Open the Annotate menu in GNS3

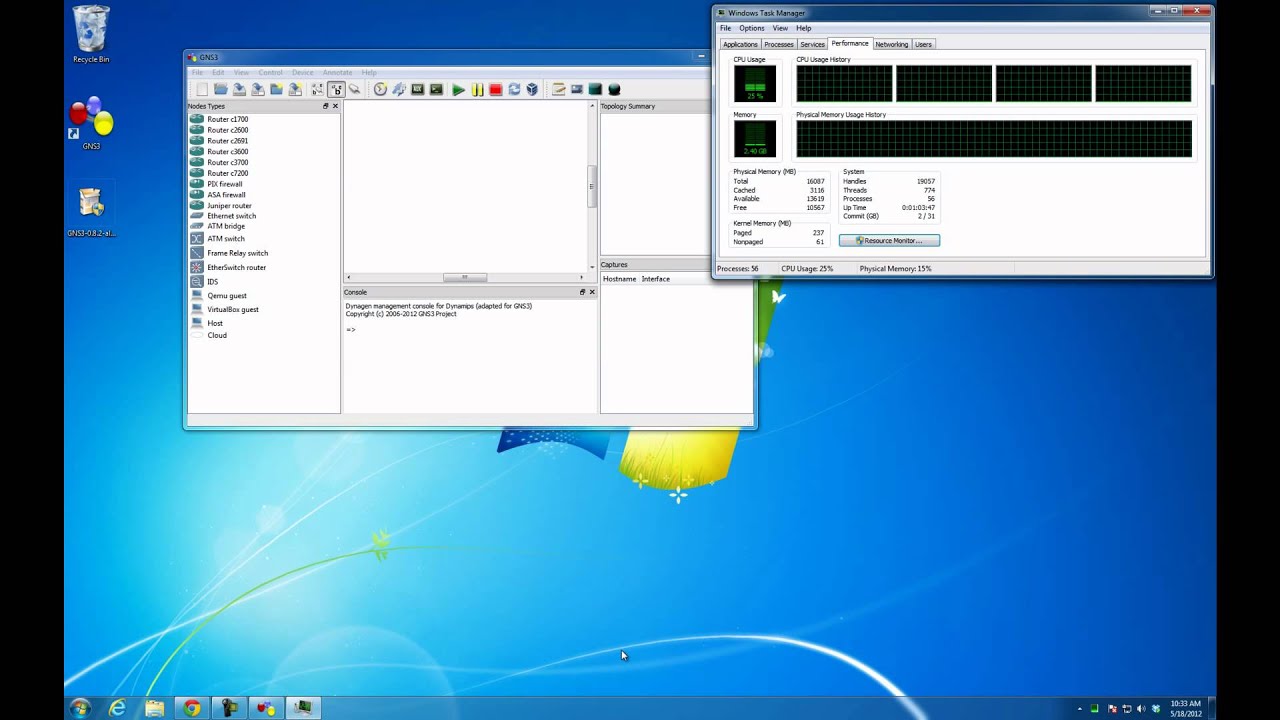pos(337,72)
